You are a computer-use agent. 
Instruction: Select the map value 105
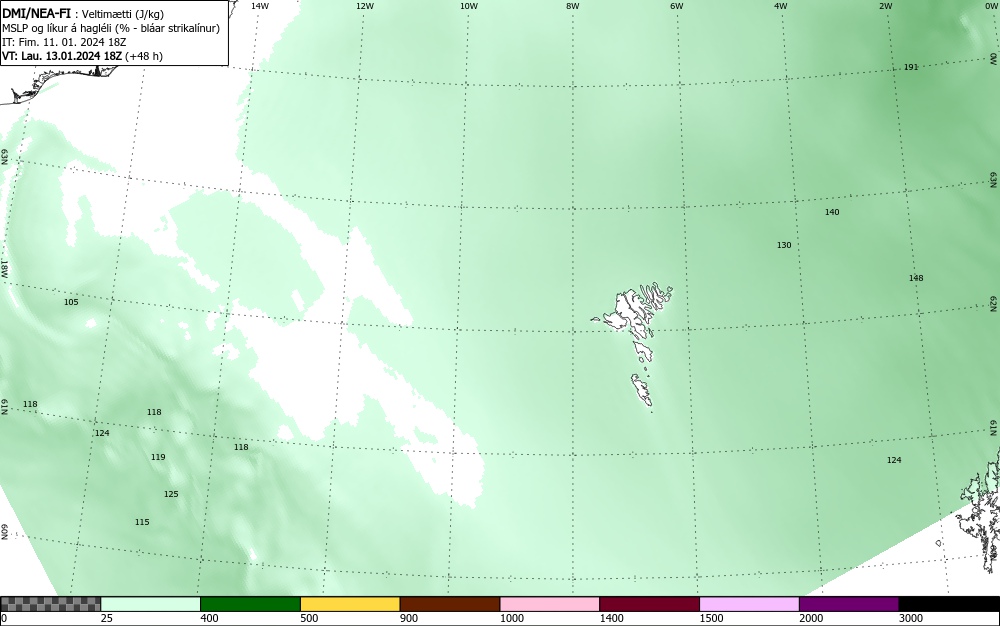click(71, 302)
